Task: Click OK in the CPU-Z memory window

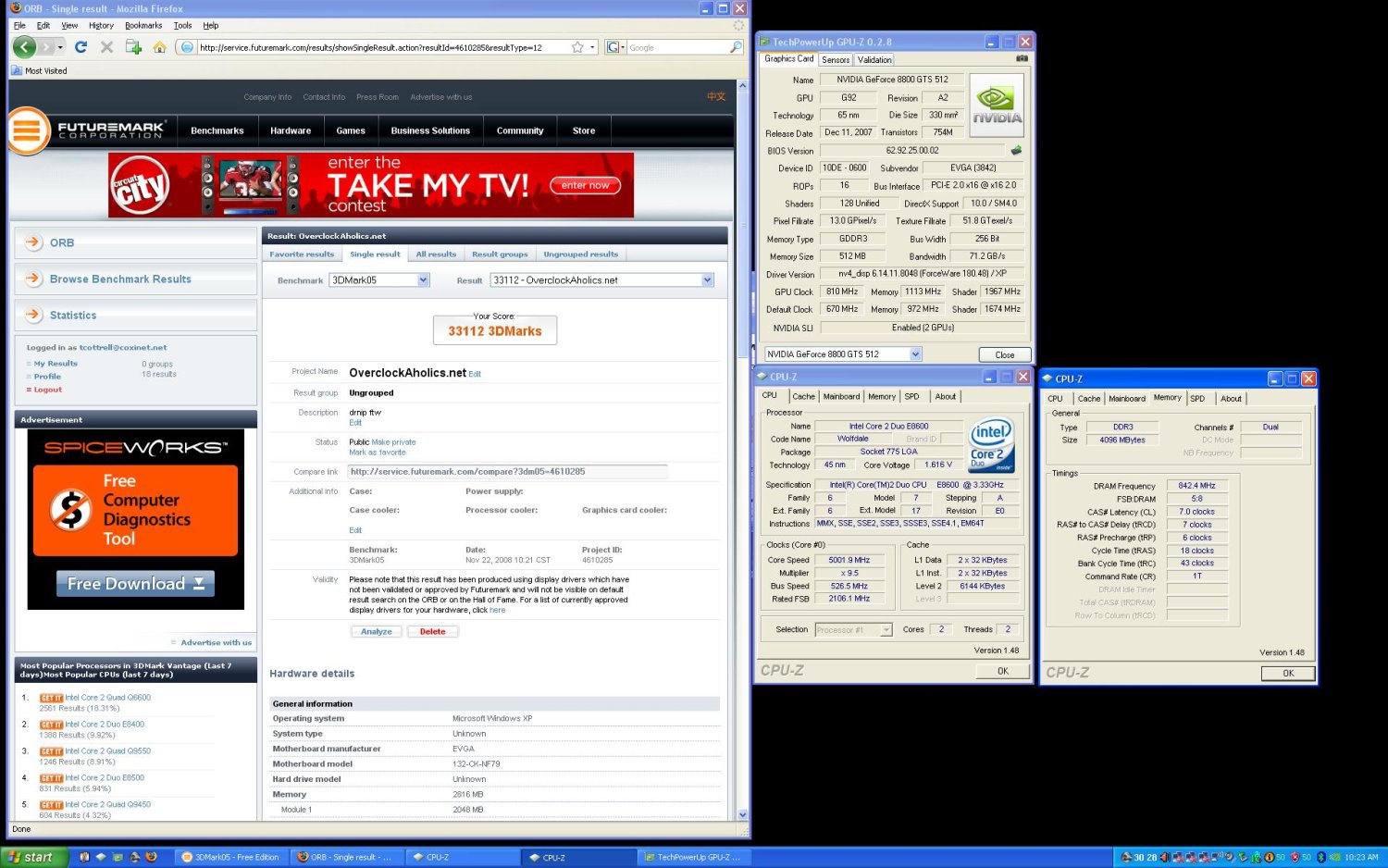Action: 1288,673
